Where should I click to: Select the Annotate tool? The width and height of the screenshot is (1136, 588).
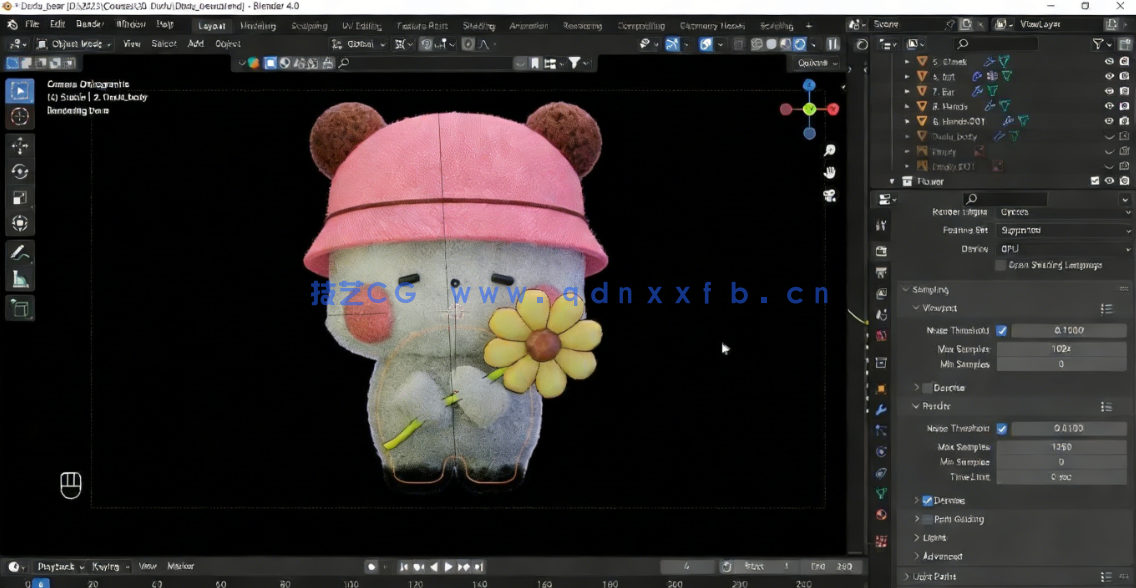click(x=20, y=251)
